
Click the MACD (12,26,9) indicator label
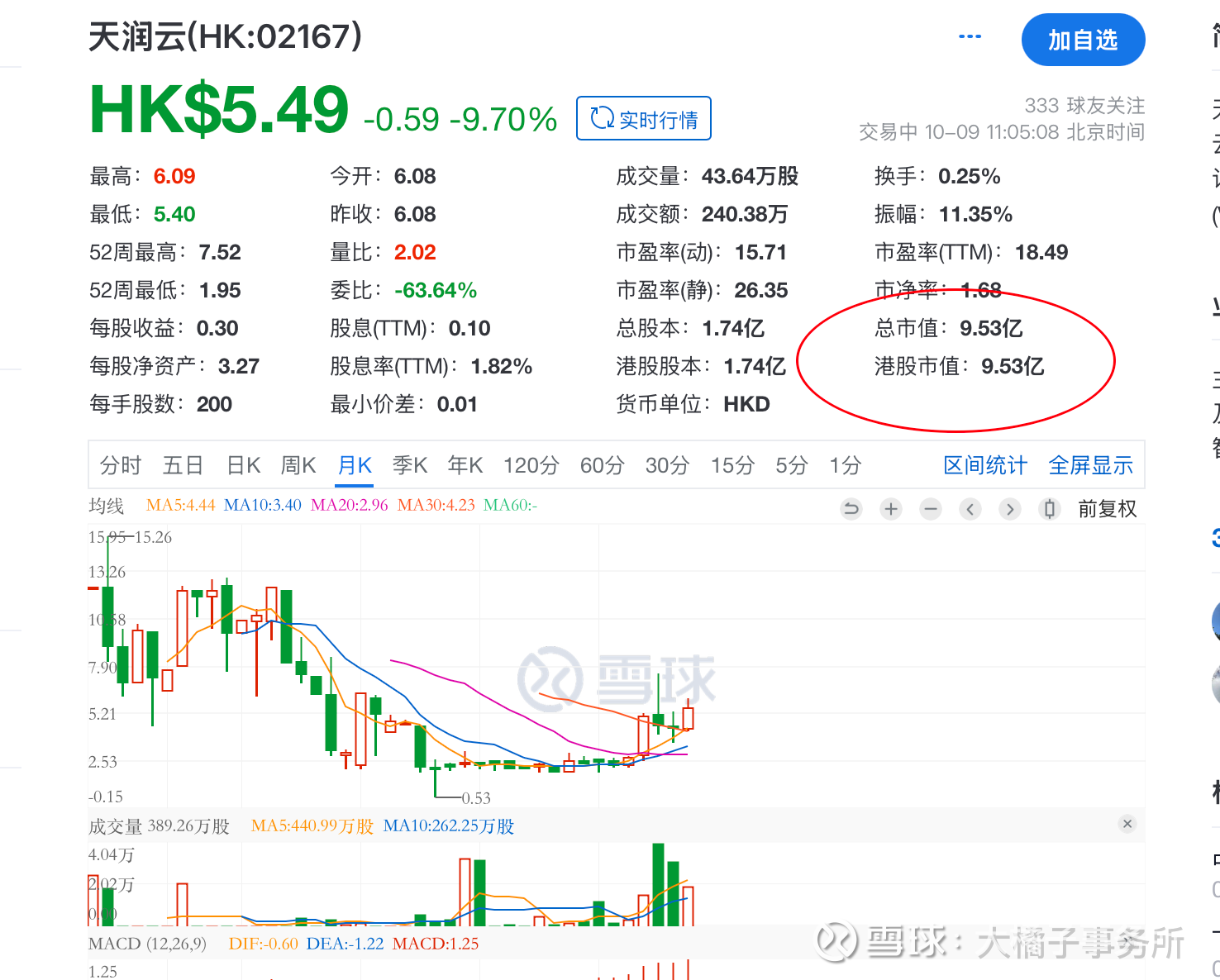(147, 944)
